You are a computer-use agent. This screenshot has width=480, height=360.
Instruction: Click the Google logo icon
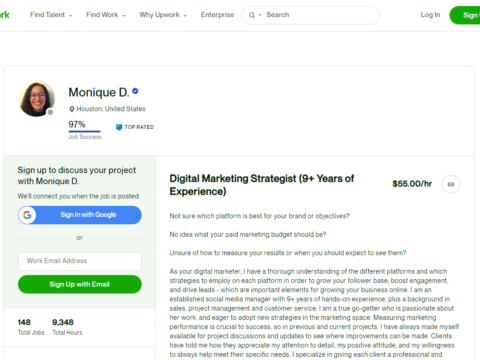[x=27, y=215]
